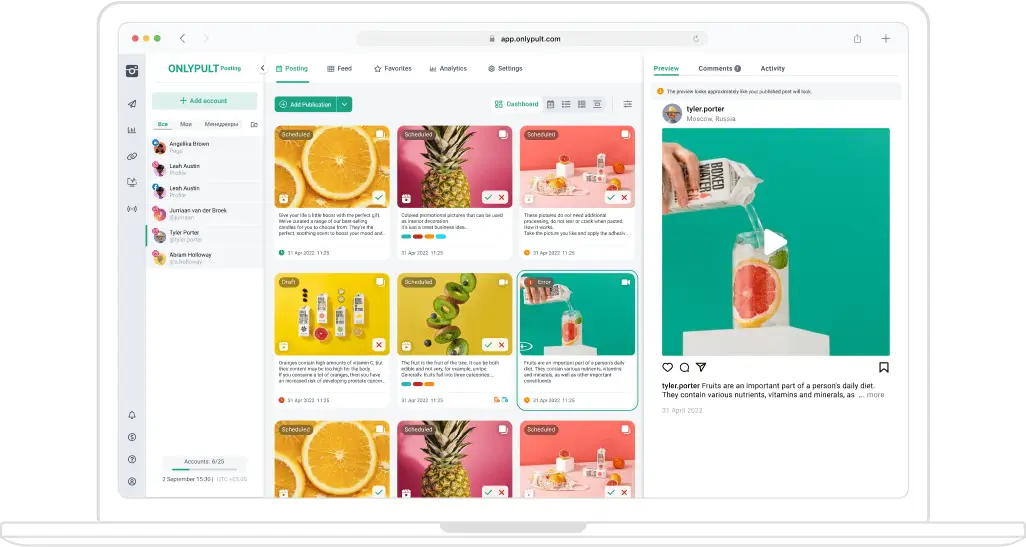Open the link icon in left sidebar
The height and width of the screenshot is (547, 1026).
pyautogui.click(x=132, y=156)
